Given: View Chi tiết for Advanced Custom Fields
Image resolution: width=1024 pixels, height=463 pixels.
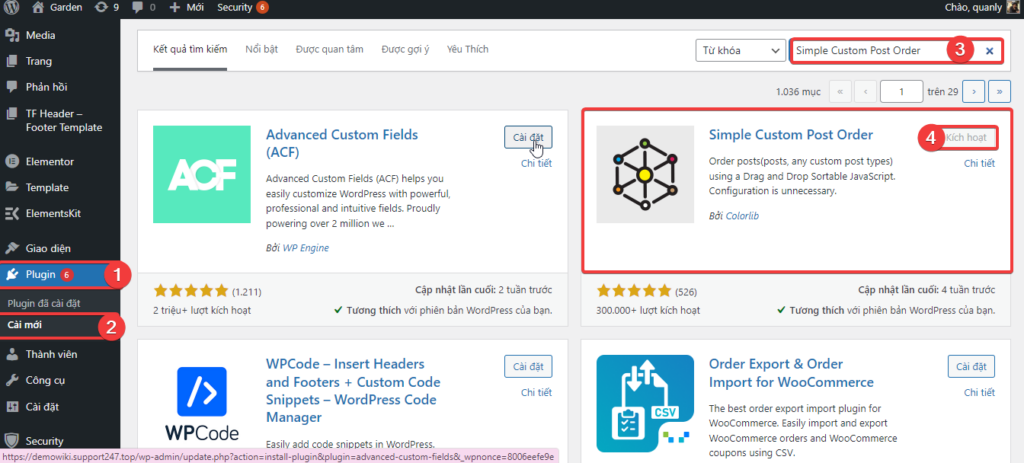Looking at the screenshot, I should 536,163.
